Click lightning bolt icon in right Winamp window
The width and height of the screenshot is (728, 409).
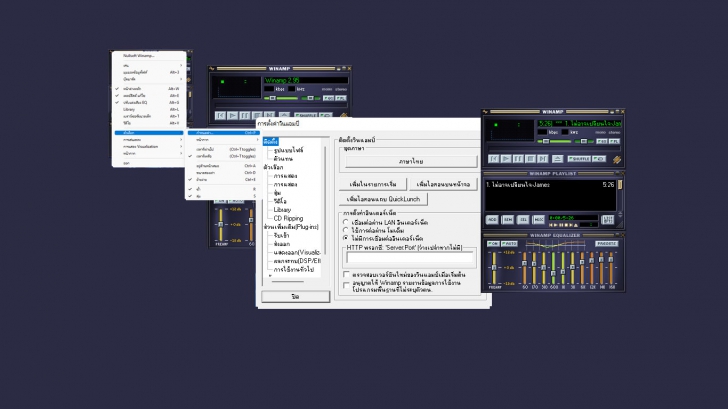617,160
